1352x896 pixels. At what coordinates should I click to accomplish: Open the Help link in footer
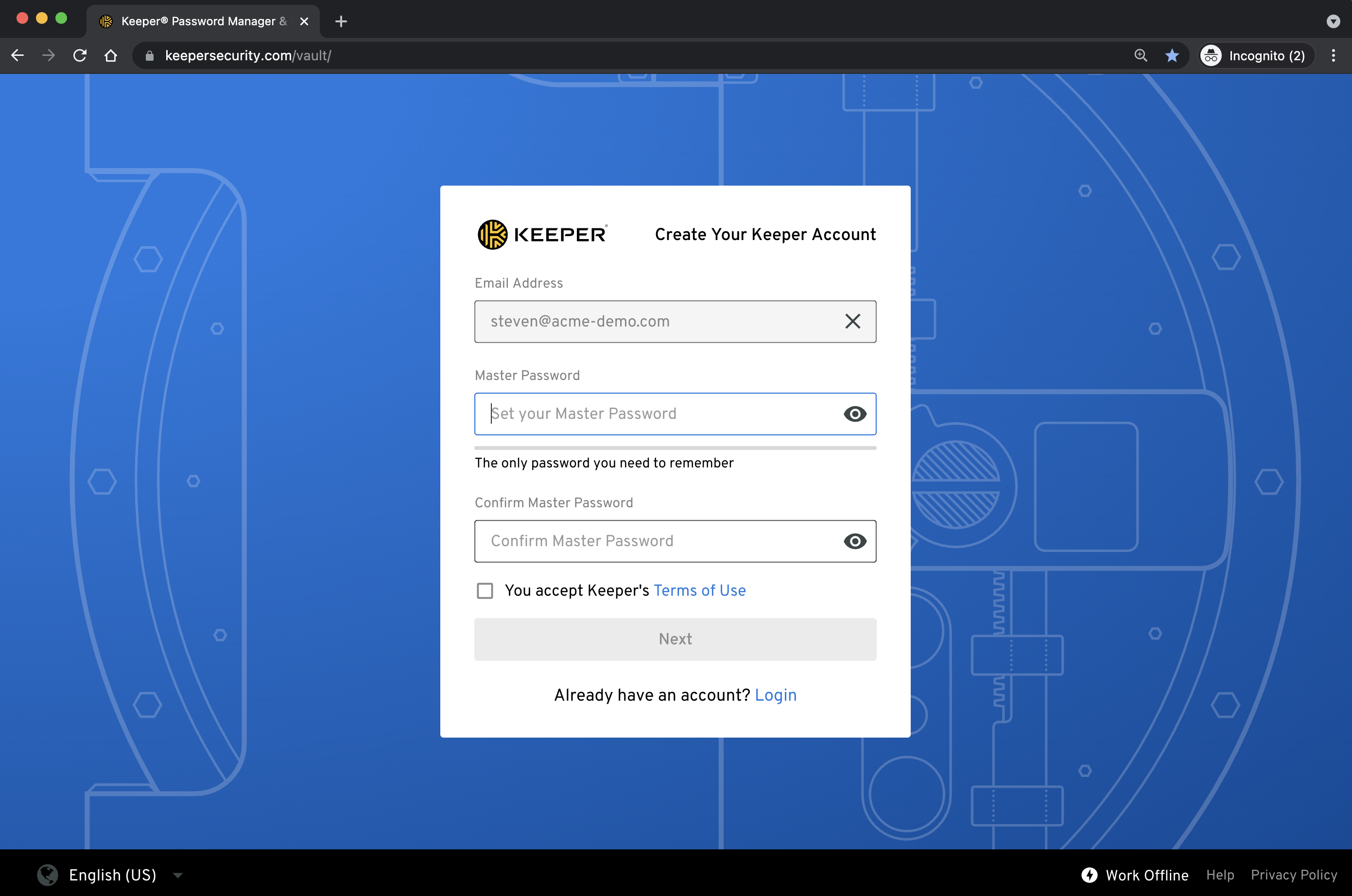click(1220, 875)
